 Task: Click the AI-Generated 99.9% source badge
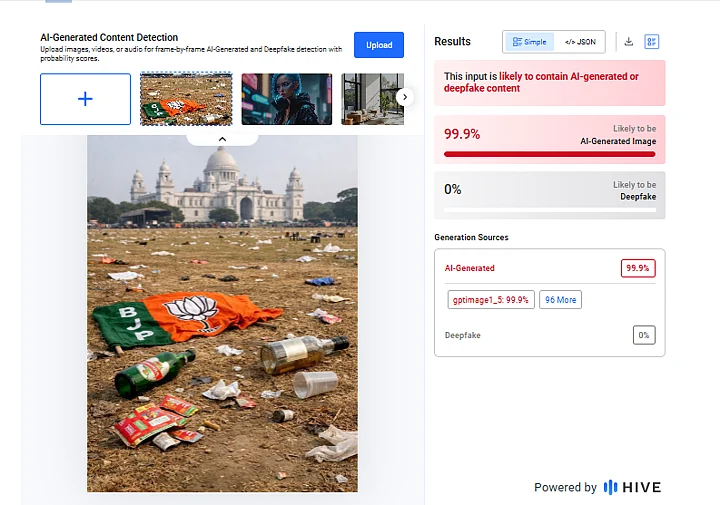[637, 268]
